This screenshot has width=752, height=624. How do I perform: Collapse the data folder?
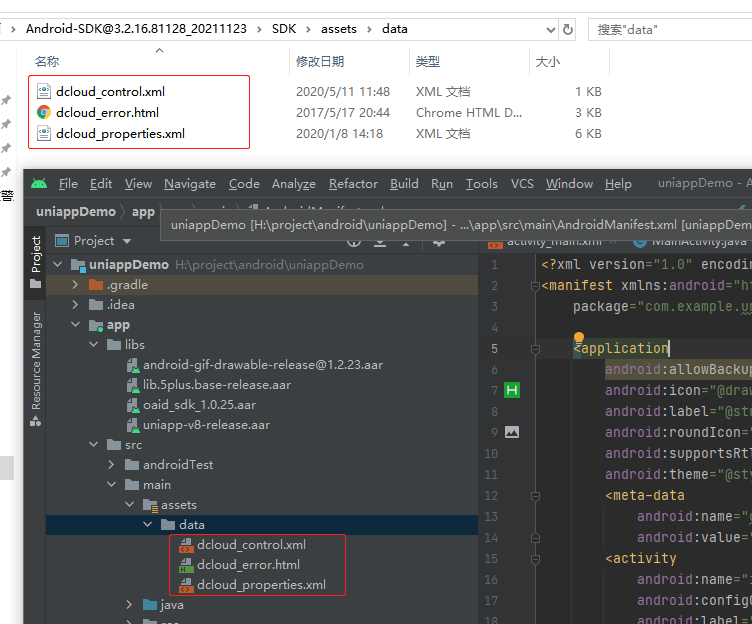(x=148, y=525)
